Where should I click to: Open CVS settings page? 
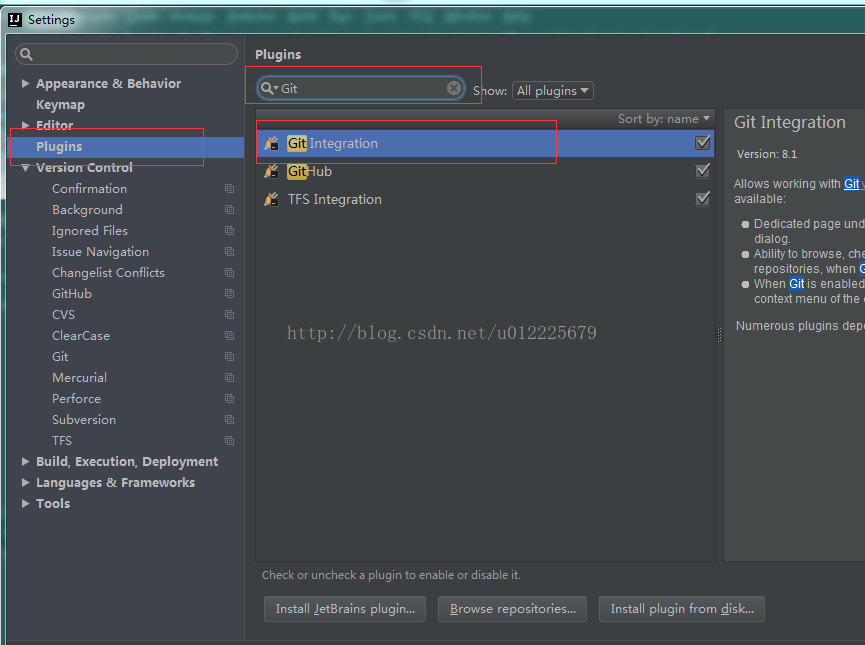(63, 314)
